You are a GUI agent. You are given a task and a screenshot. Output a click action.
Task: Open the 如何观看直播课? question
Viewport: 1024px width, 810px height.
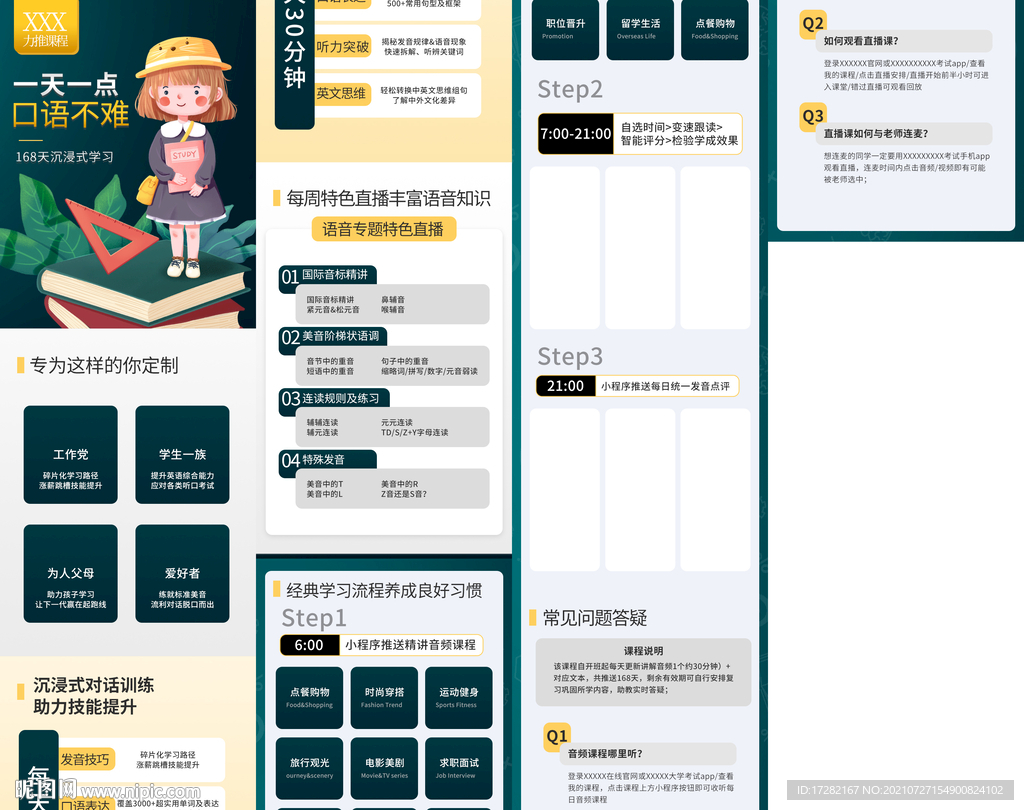pos(904,41)
